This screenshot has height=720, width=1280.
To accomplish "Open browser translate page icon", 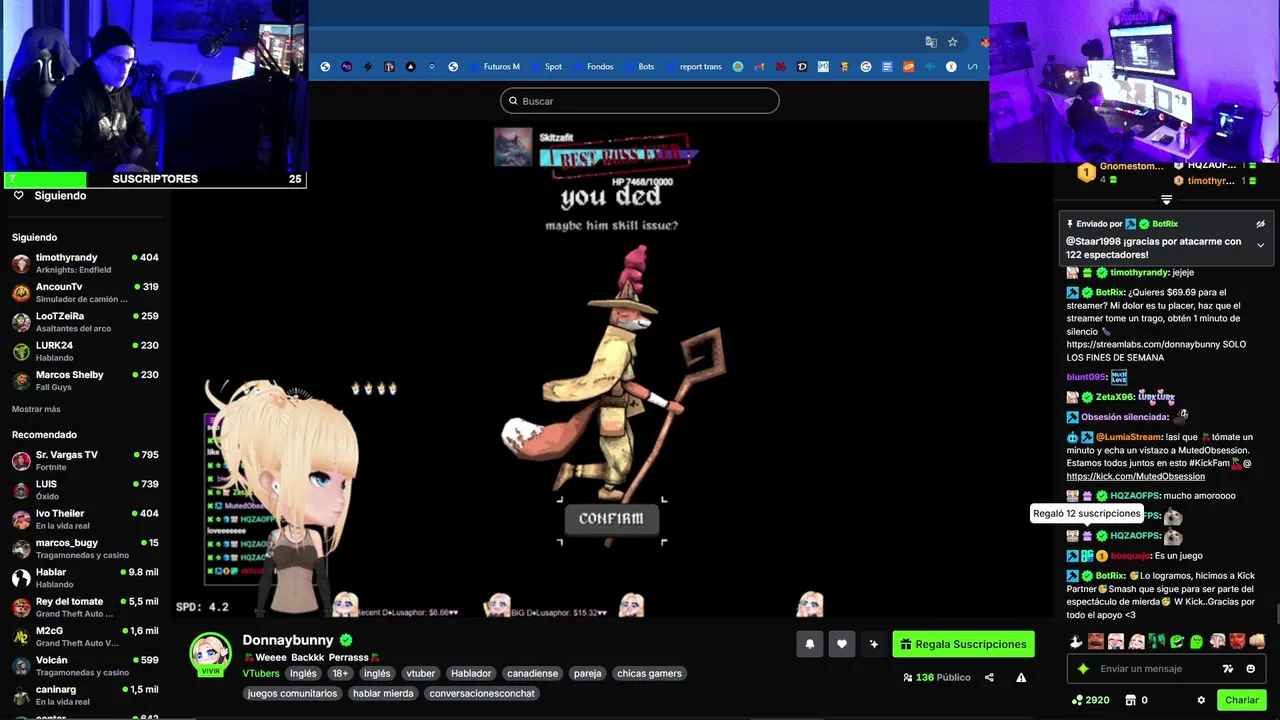I will tap(931, 42).
